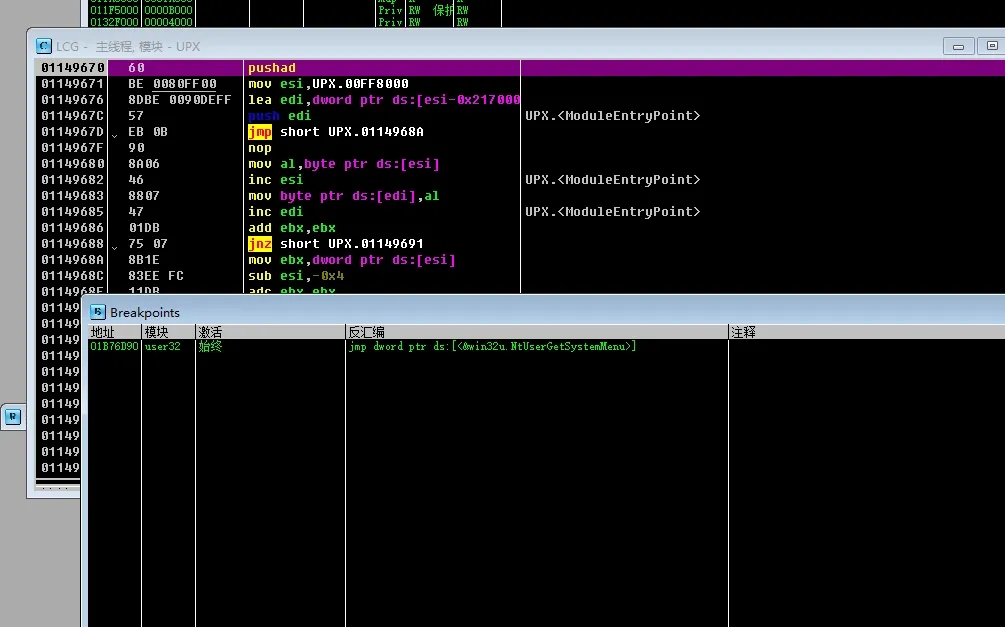Select user32 module cell in Breakpoints
Image resolution: width=1005 pixels, height=627 pixels.
163,346
